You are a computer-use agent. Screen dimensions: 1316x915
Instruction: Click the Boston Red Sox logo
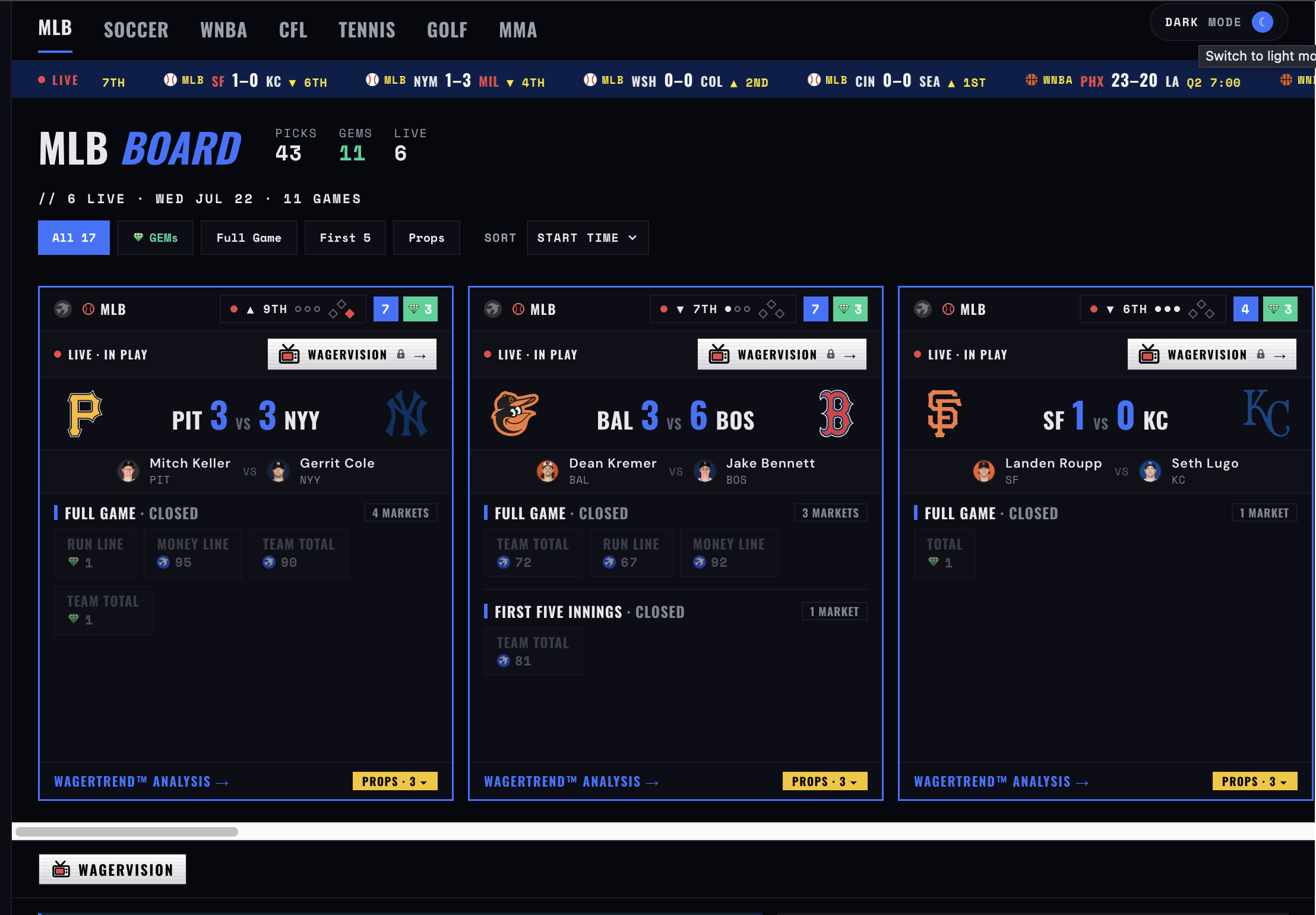[x=836, y=414]
